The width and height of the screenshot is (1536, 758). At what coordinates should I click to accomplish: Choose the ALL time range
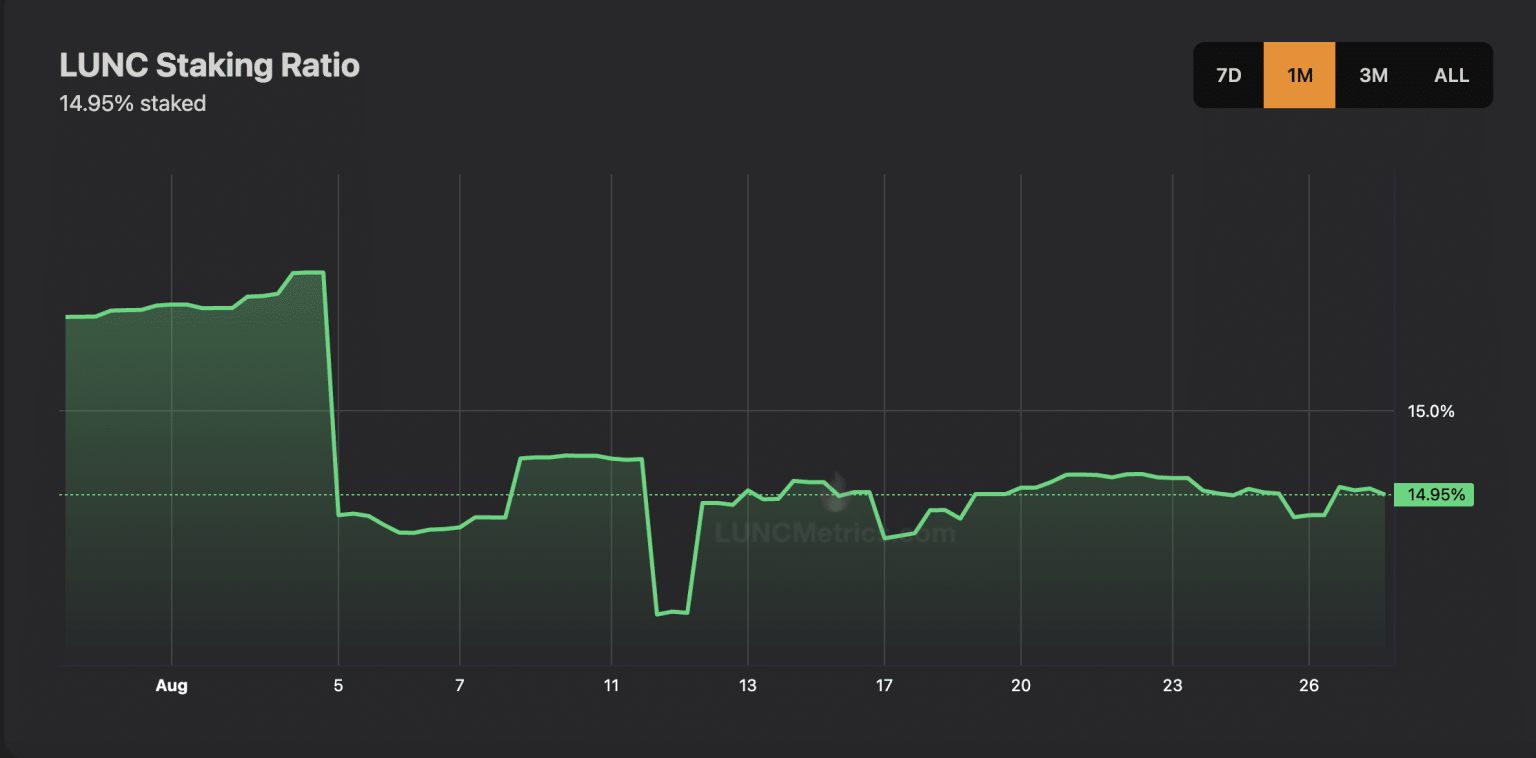(x=1451, y=75)
